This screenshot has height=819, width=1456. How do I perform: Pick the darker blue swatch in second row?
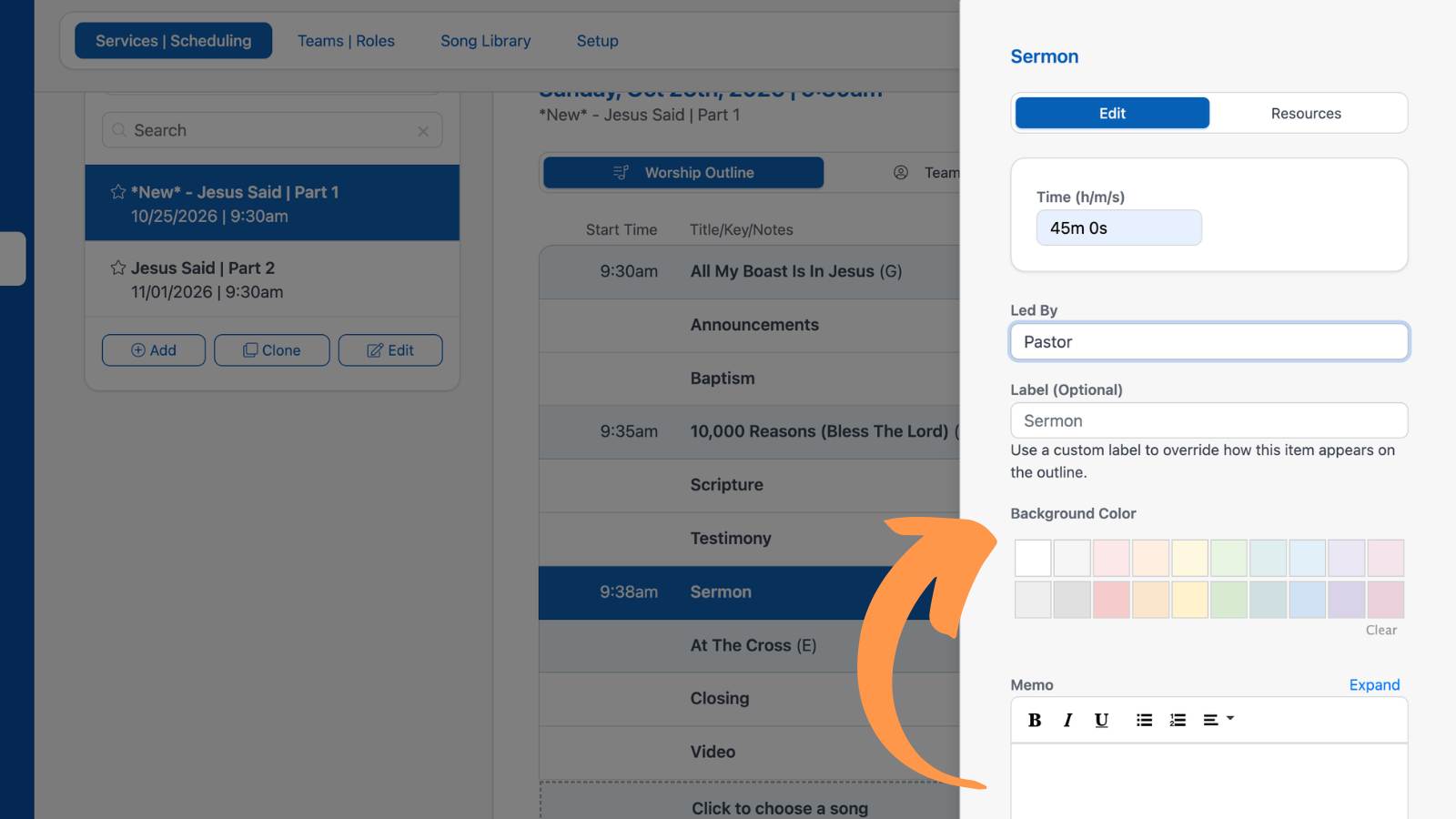(x=1308, y=600)
